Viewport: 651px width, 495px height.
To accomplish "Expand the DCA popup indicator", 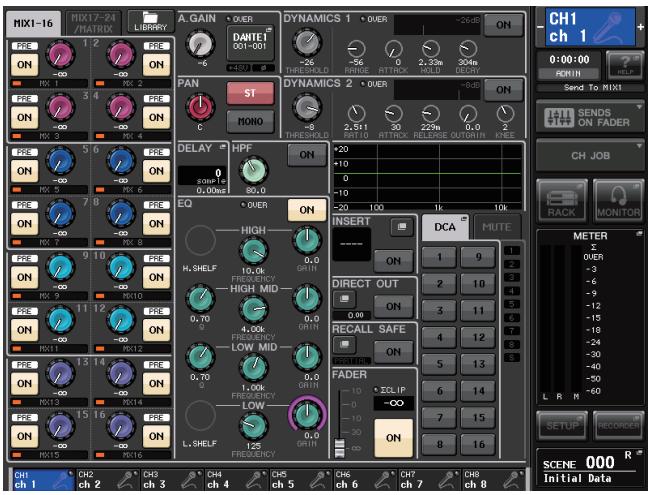I will click(x=464, y=219).
